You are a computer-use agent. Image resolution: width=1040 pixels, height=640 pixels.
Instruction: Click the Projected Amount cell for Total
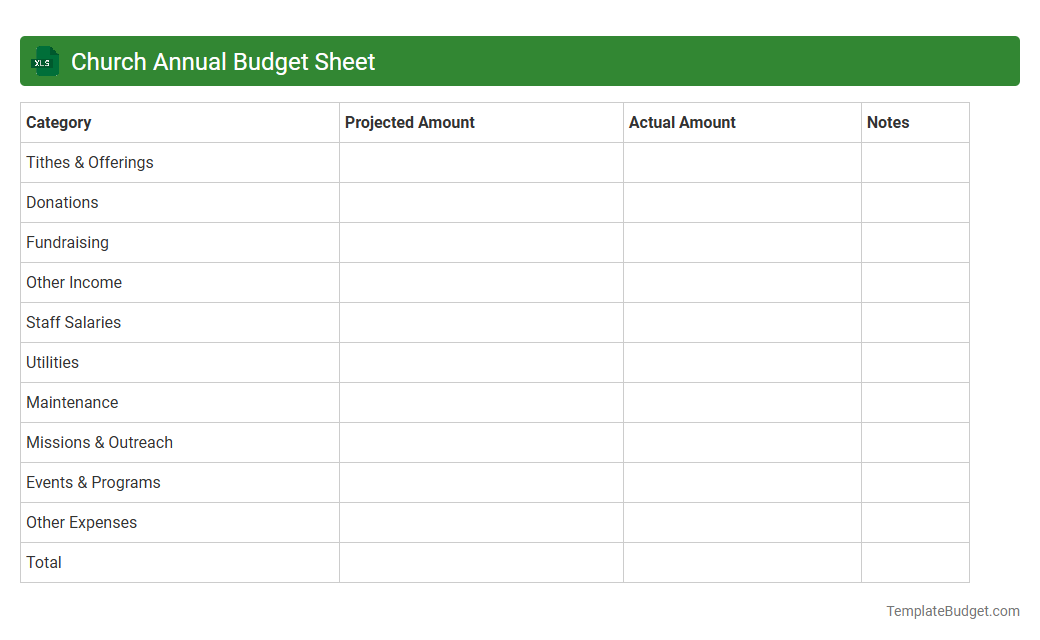point(480,562)
